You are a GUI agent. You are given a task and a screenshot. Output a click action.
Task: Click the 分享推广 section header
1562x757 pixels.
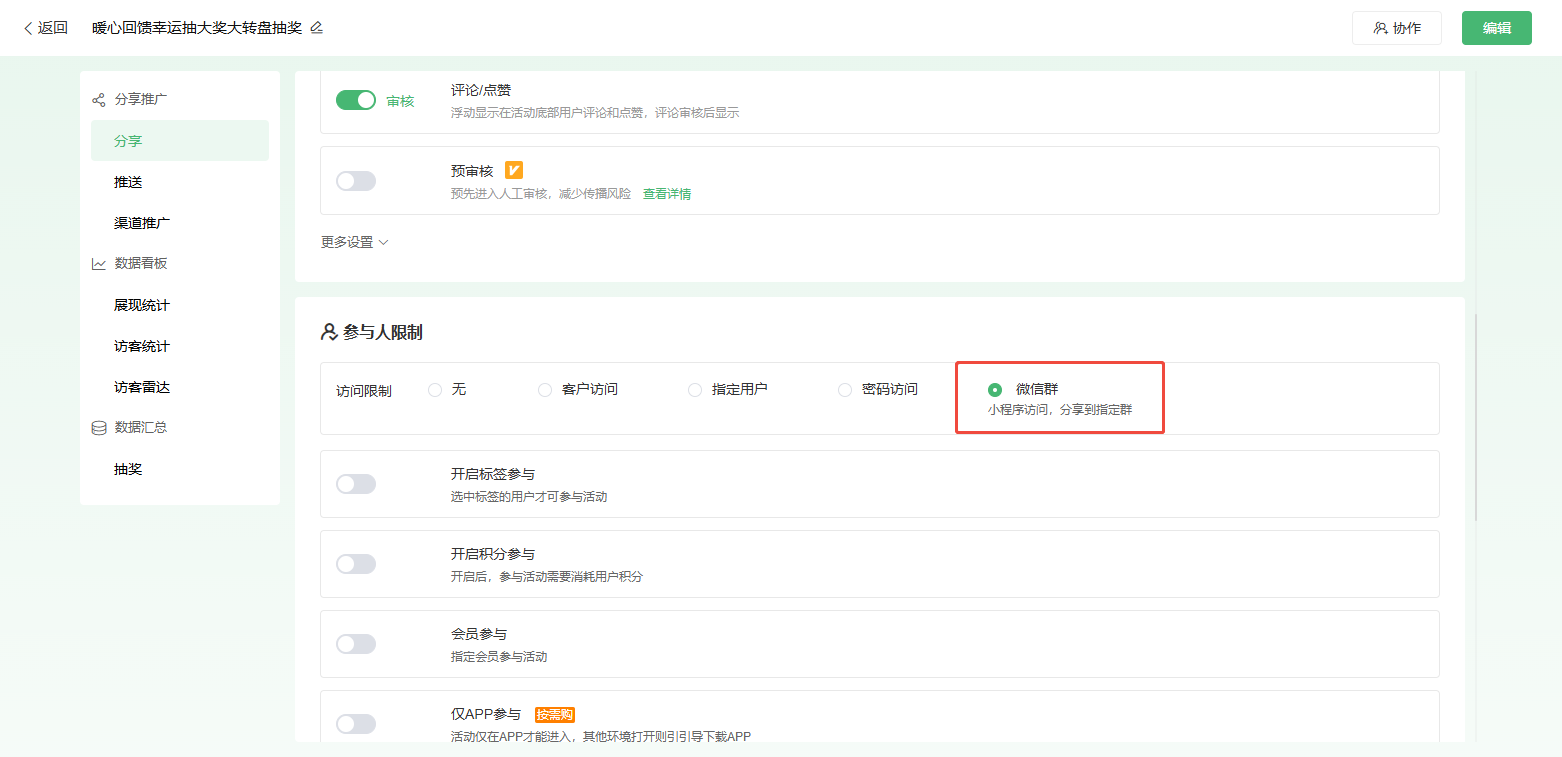(141, 100)
